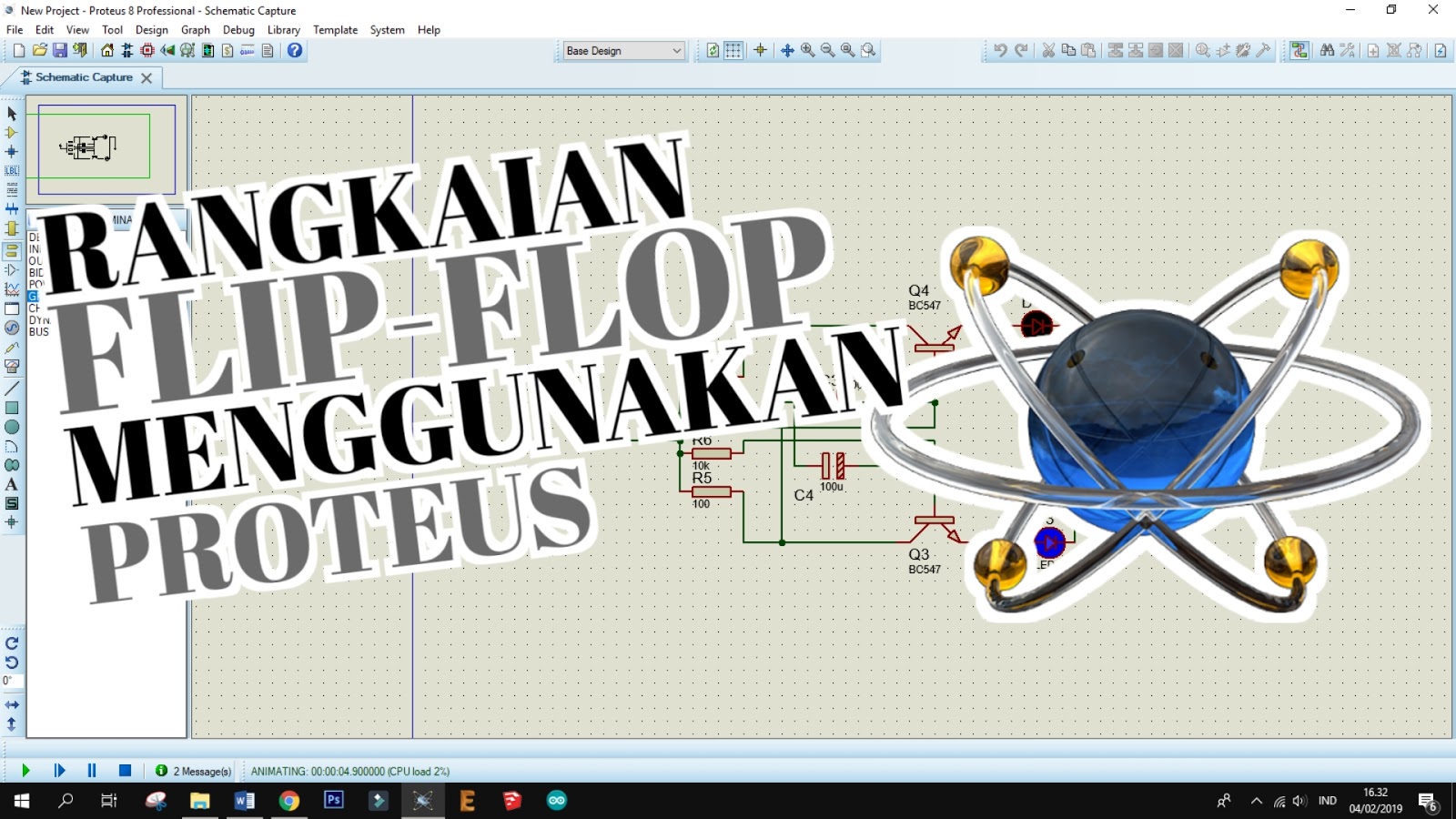Go to the Home page icon
This screenshot has height=819, width=1456.
107,51
